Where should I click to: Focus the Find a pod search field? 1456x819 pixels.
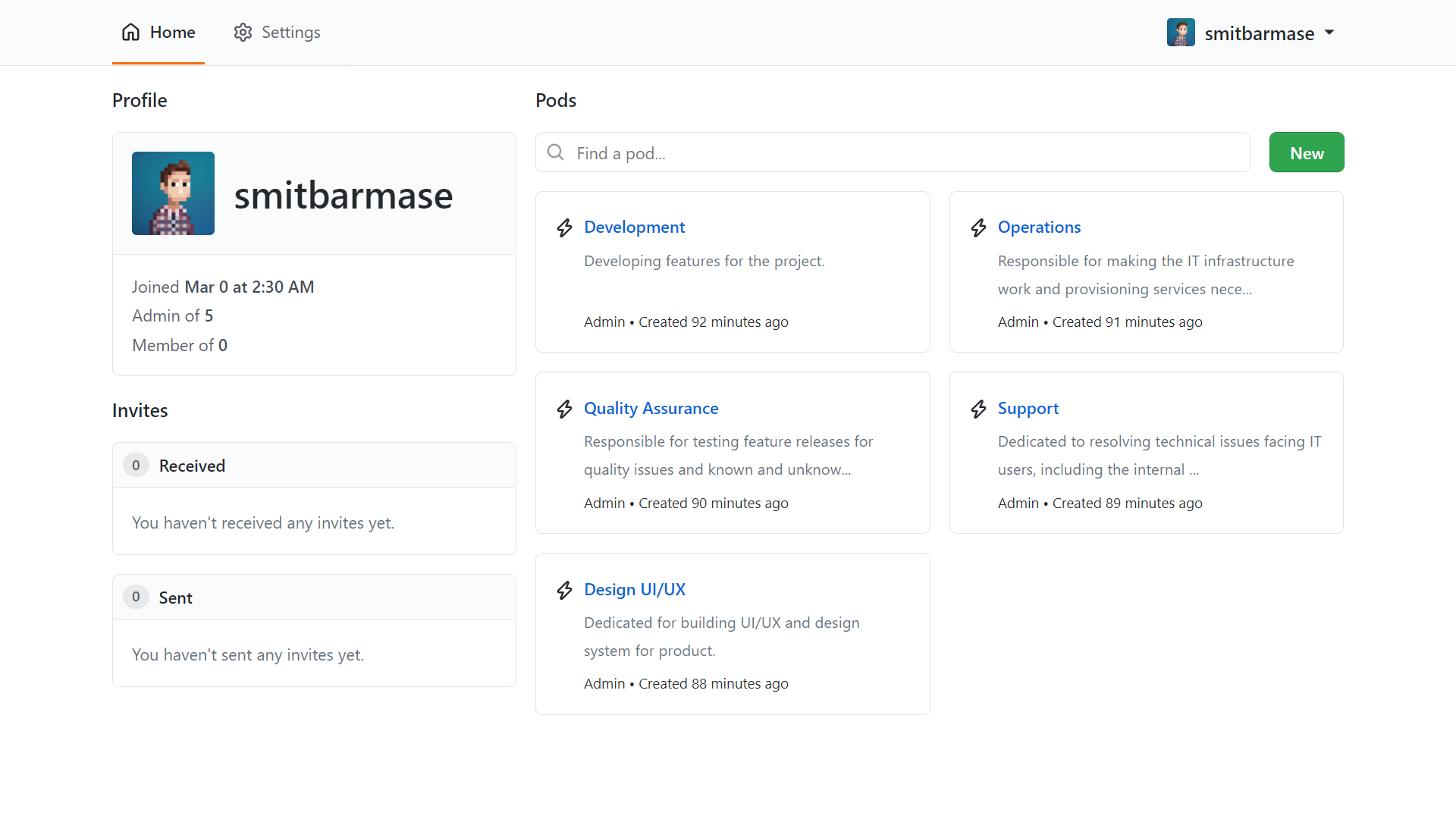(x=902, y=152)
